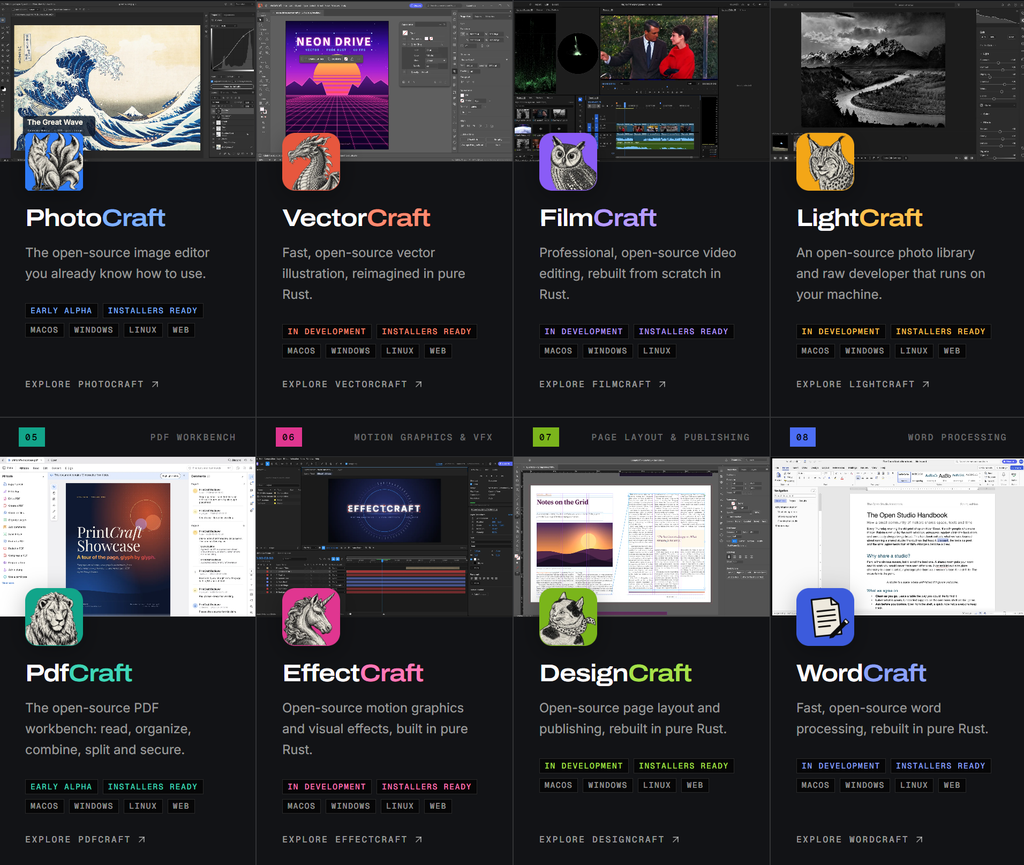Image resolution: width=1024 pixels, height=865 pixels.
Task: Click FilmCraft's In Development tag
Action: tap(584, 332)
